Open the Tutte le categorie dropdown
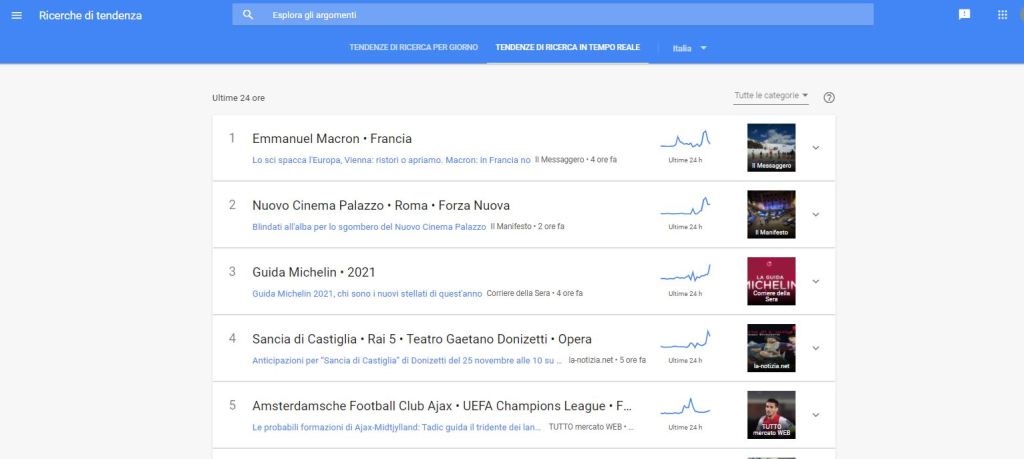The height and width of the screenshot is (459, 1024). (x=771, y=96)
